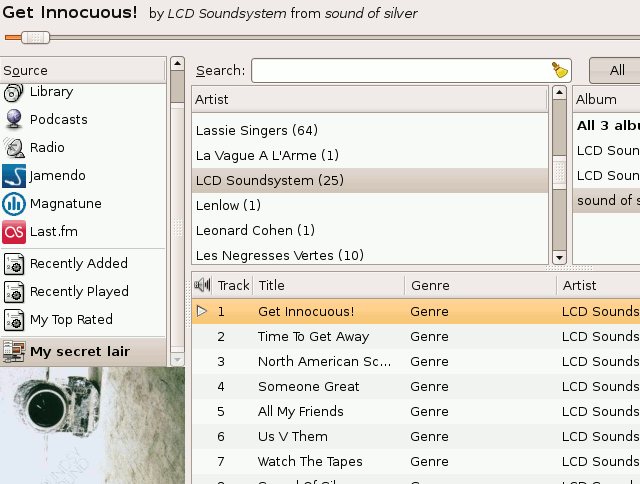Select the My secret lair share icon
The width and height of the screenshot is (640, 484).
pyautogui.click(x=14, y=351)
